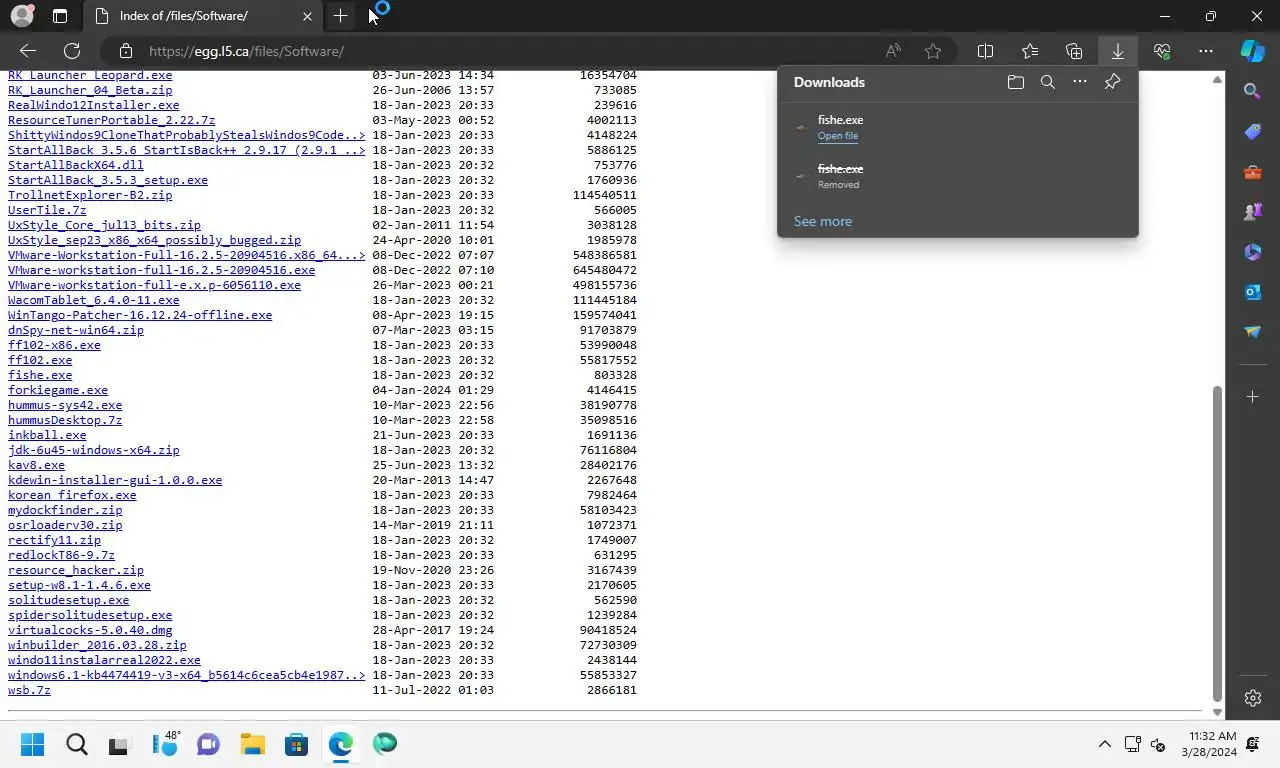Click the page vertical scrollbar thumb
This screenshot has width=1280, height=768.
coord(1217,543)
